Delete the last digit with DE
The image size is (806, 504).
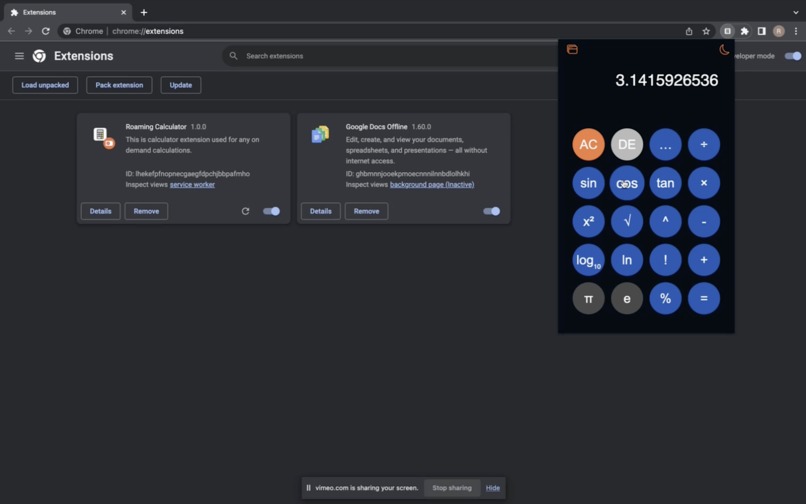[627, 145]
